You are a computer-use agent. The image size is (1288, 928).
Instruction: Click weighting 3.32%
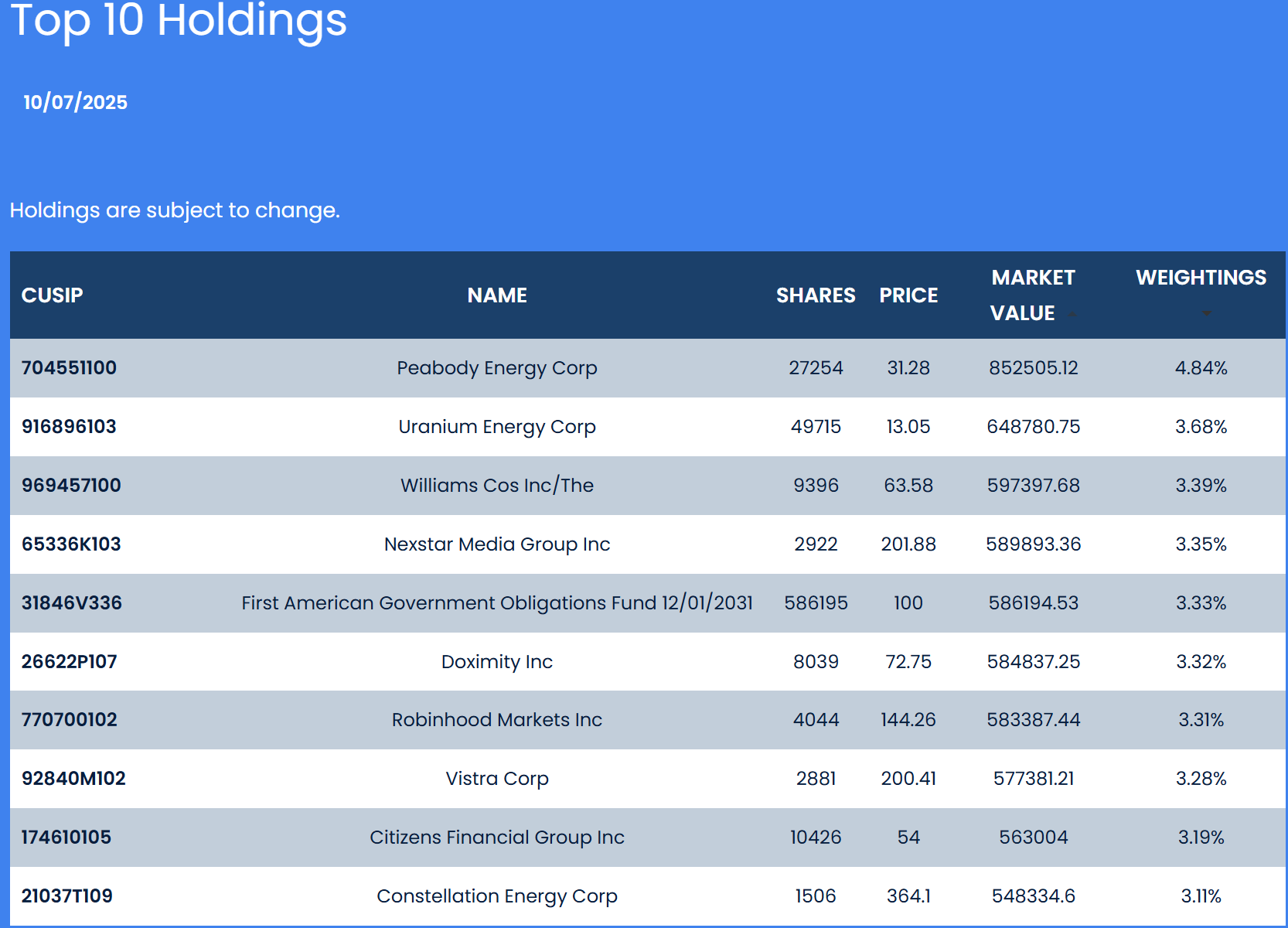(x=1201, y=662)
